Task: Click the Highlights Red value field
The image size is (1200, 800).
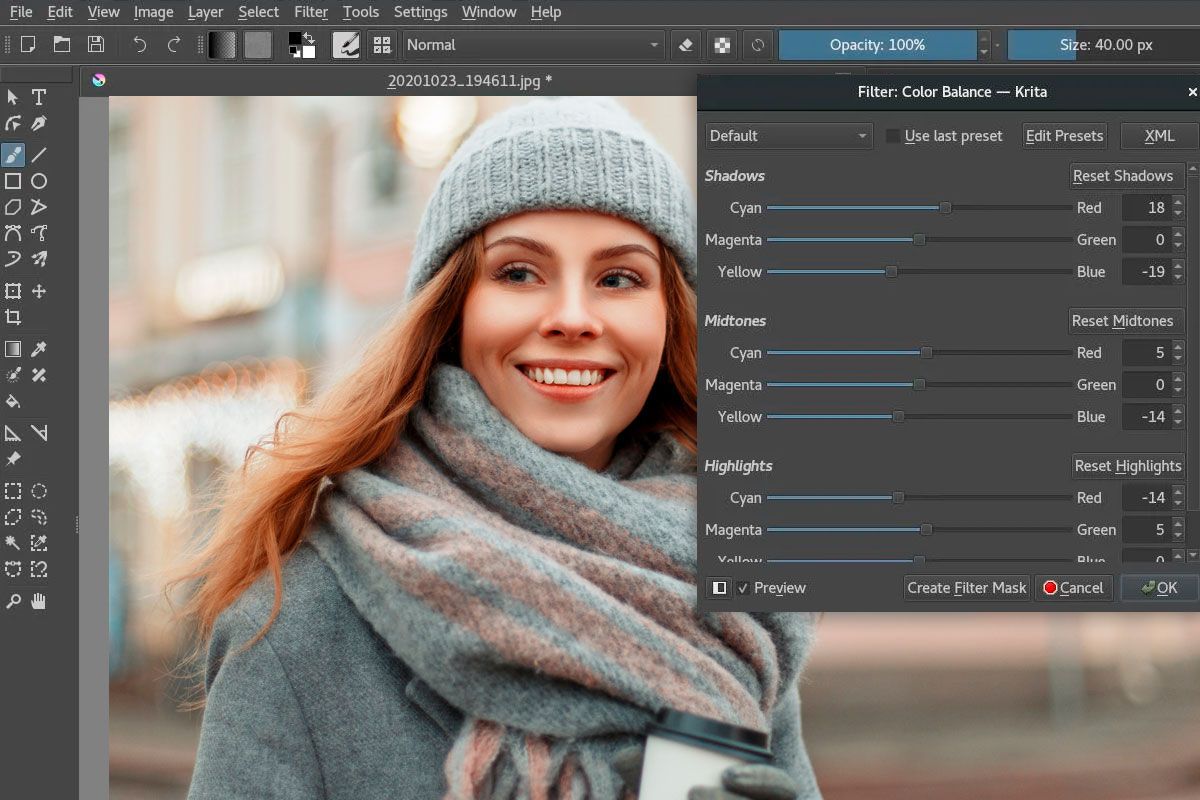Action: (x=1146, y=498)
